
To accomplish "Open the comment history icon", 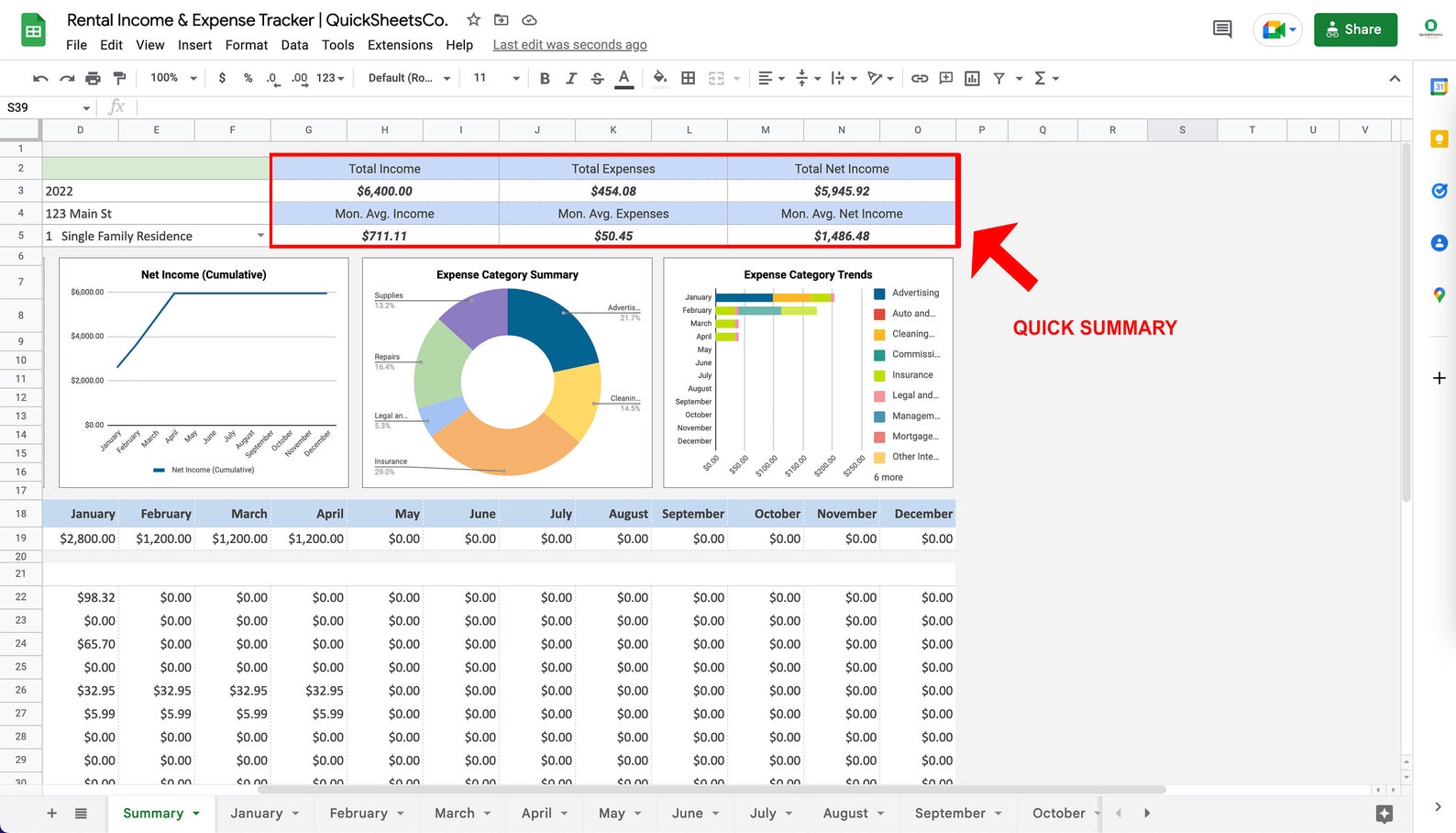I will (x=1222, y=29).
